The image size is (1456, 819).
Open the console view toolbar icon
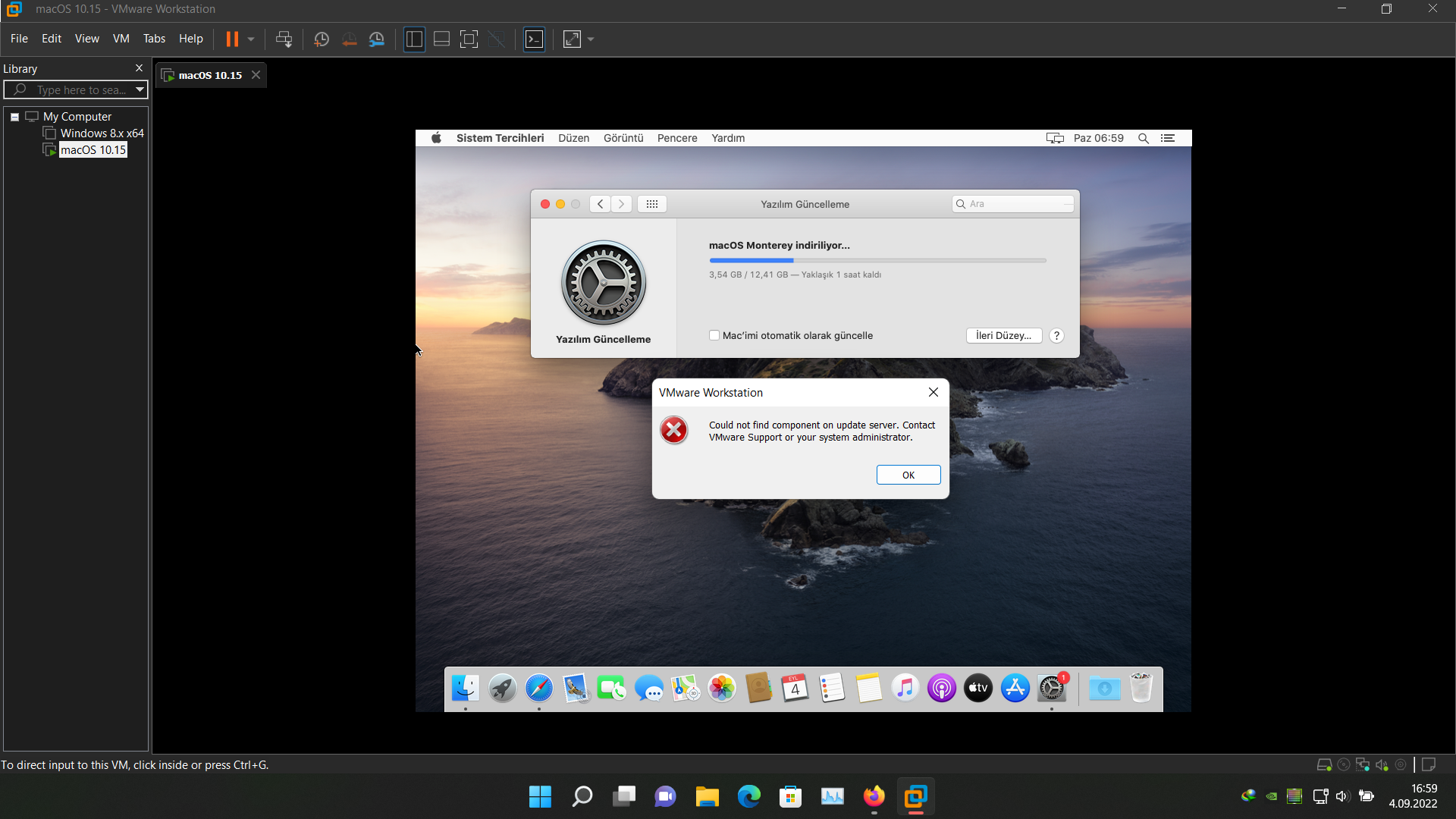pyautogui.click(x=535, y=39)
